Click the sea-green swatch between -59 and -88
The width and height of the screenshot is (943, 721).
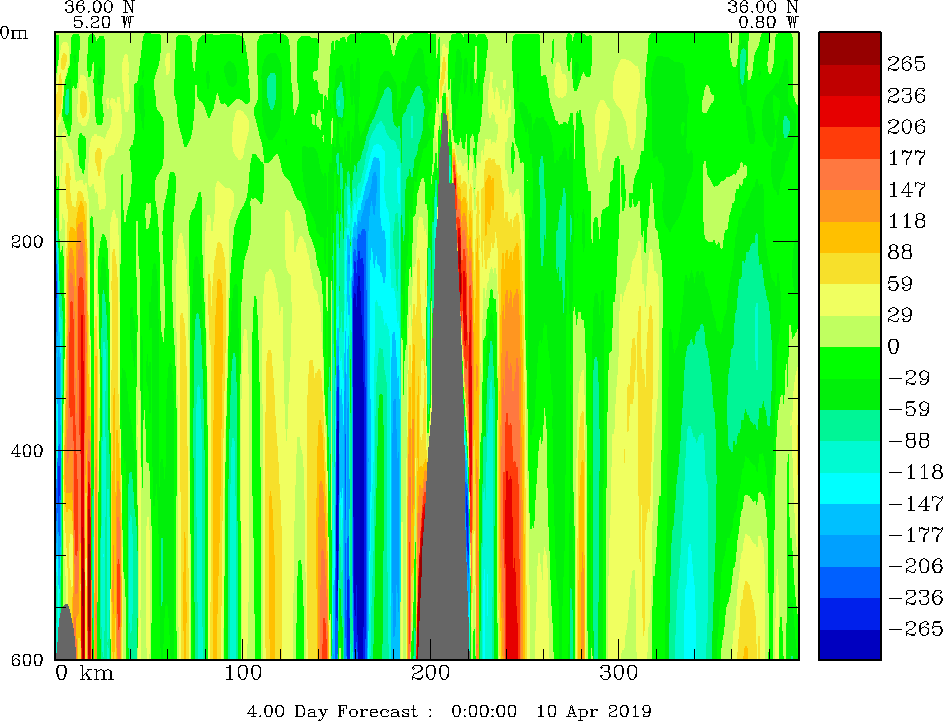pyautogui.click(x=850, y=426)
